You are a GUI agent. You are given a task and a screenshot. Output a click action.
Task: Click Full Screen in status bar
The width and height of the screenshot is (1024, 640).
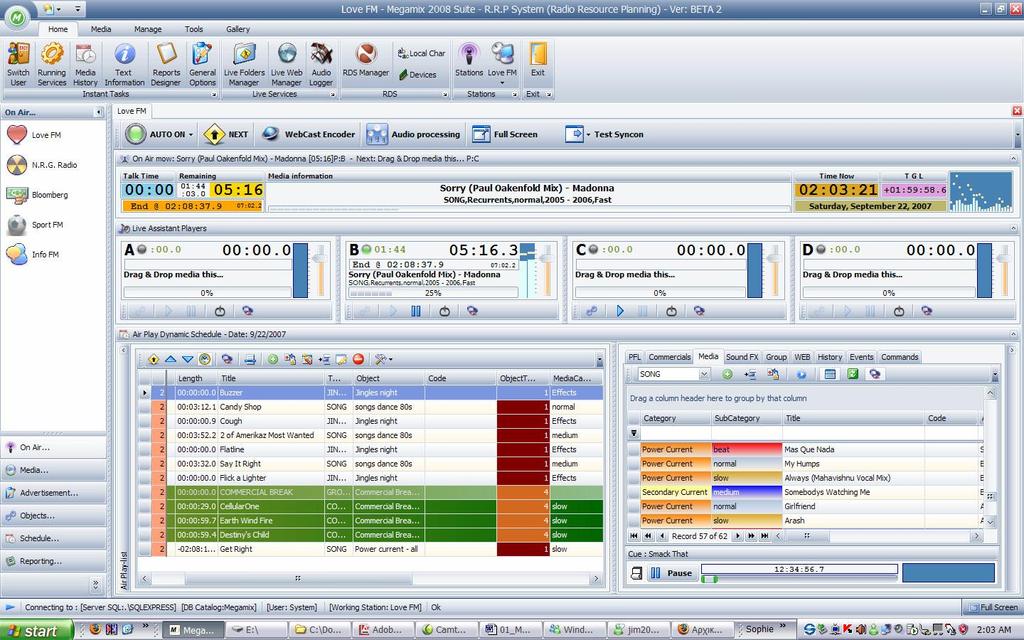[993, 607]
